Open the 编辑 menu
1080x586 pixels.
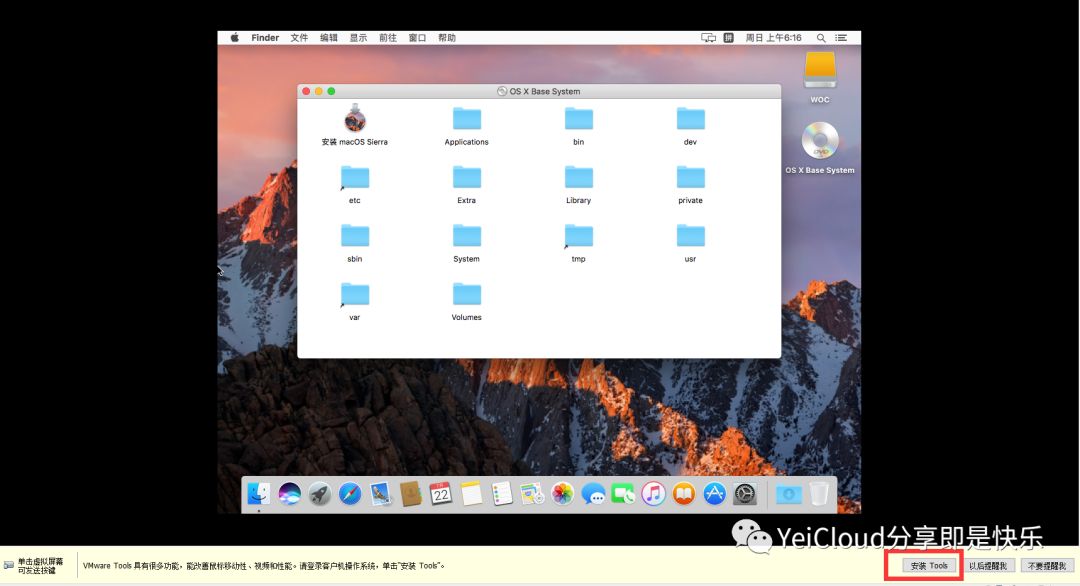(329, 38)
